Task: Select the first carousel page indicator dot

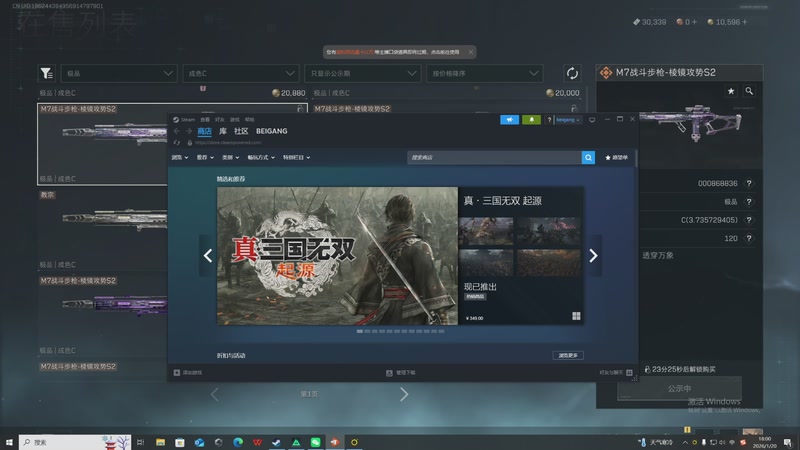Action: (360, 332)
